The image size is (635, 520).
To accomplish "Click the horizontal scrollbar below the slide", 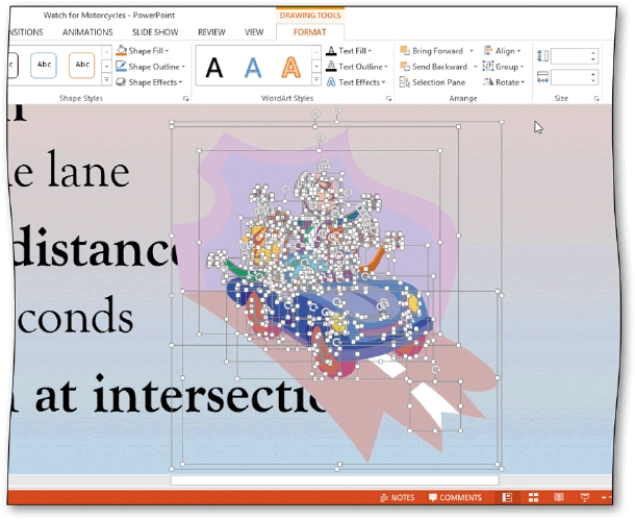I will click(335, 480).
